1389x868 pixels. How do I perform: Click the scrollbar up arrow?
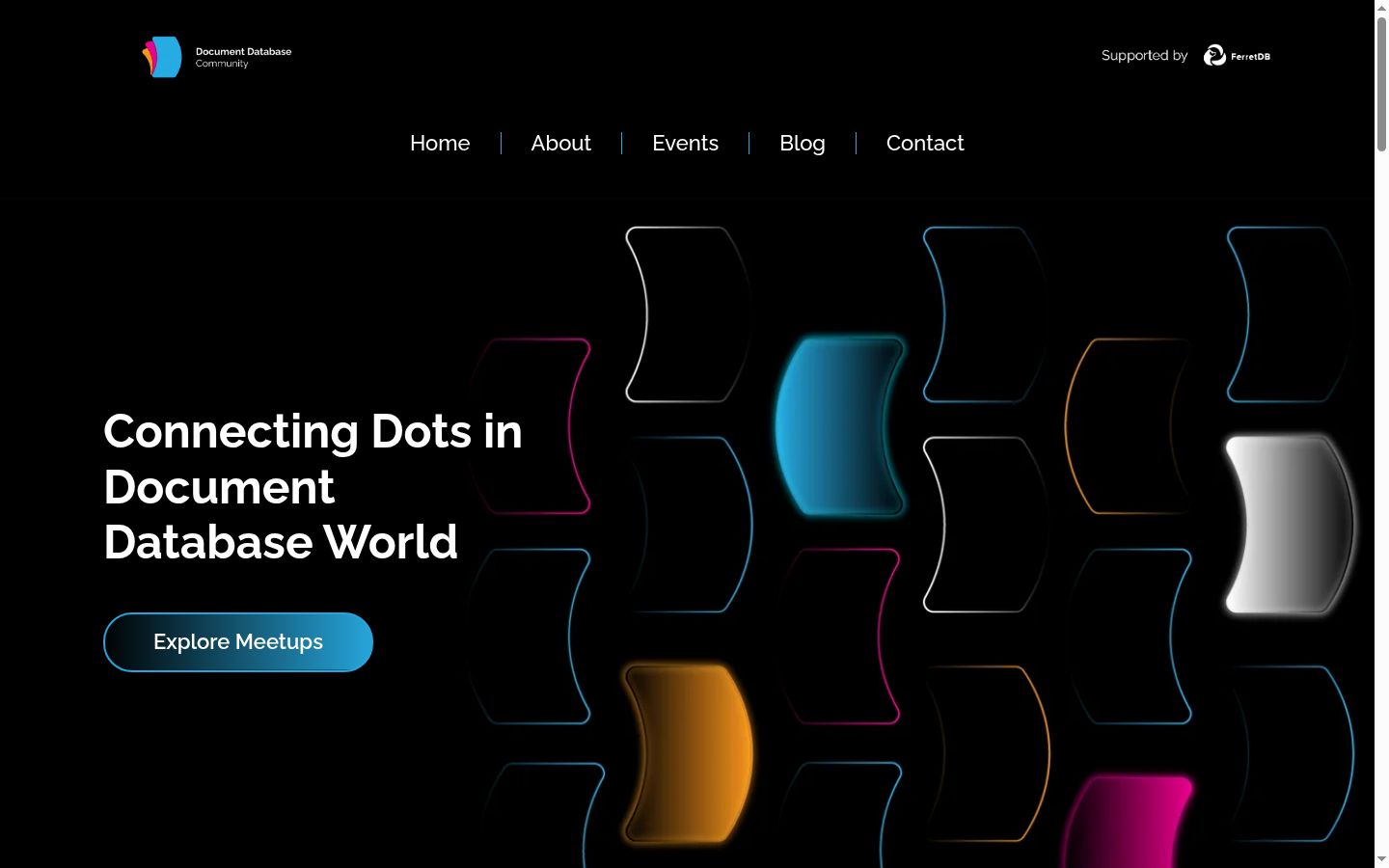(1381, 8)
